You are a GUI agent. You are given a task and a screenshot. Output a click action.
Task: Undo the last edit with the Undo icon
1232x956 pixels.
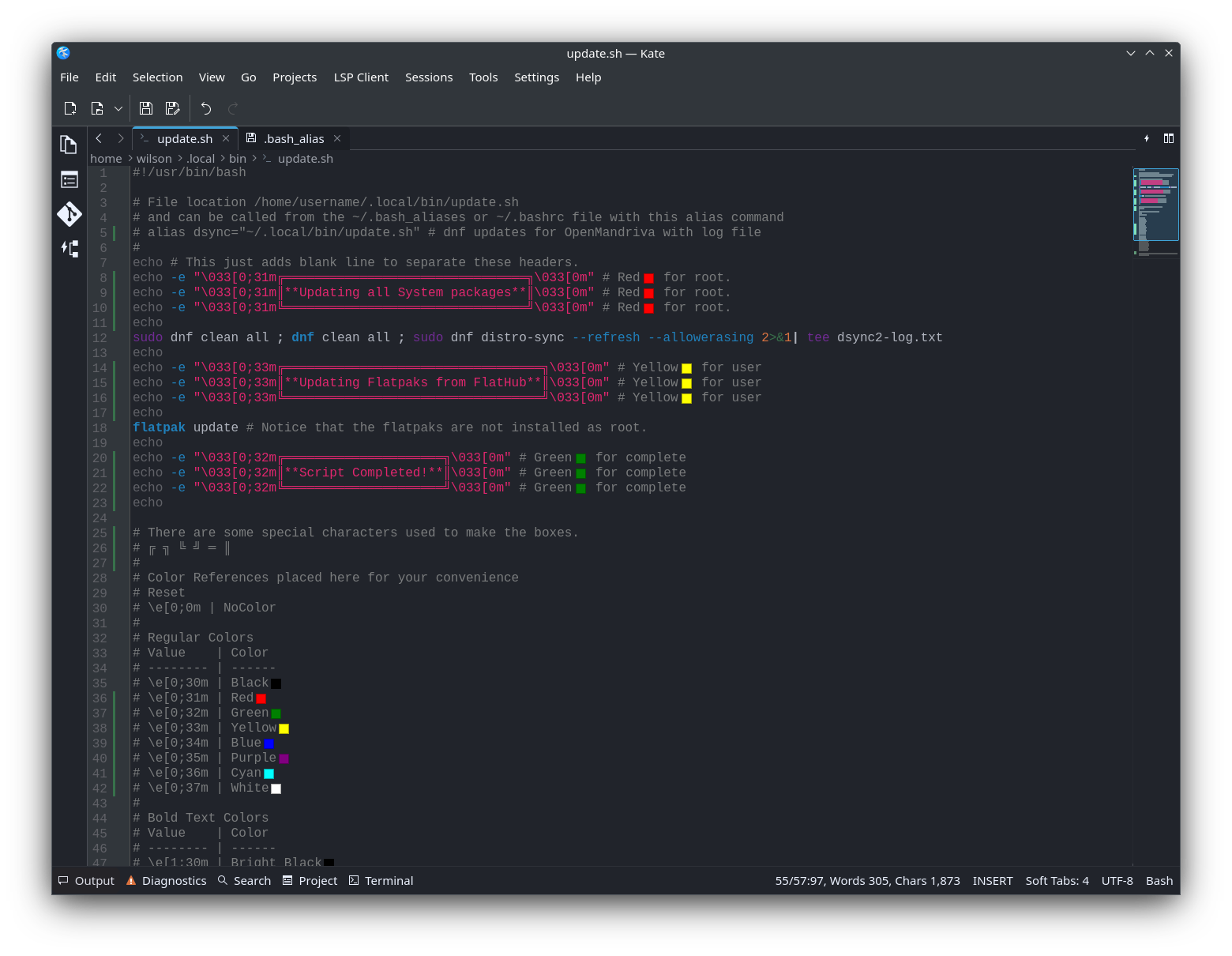(x=206, y=108)
